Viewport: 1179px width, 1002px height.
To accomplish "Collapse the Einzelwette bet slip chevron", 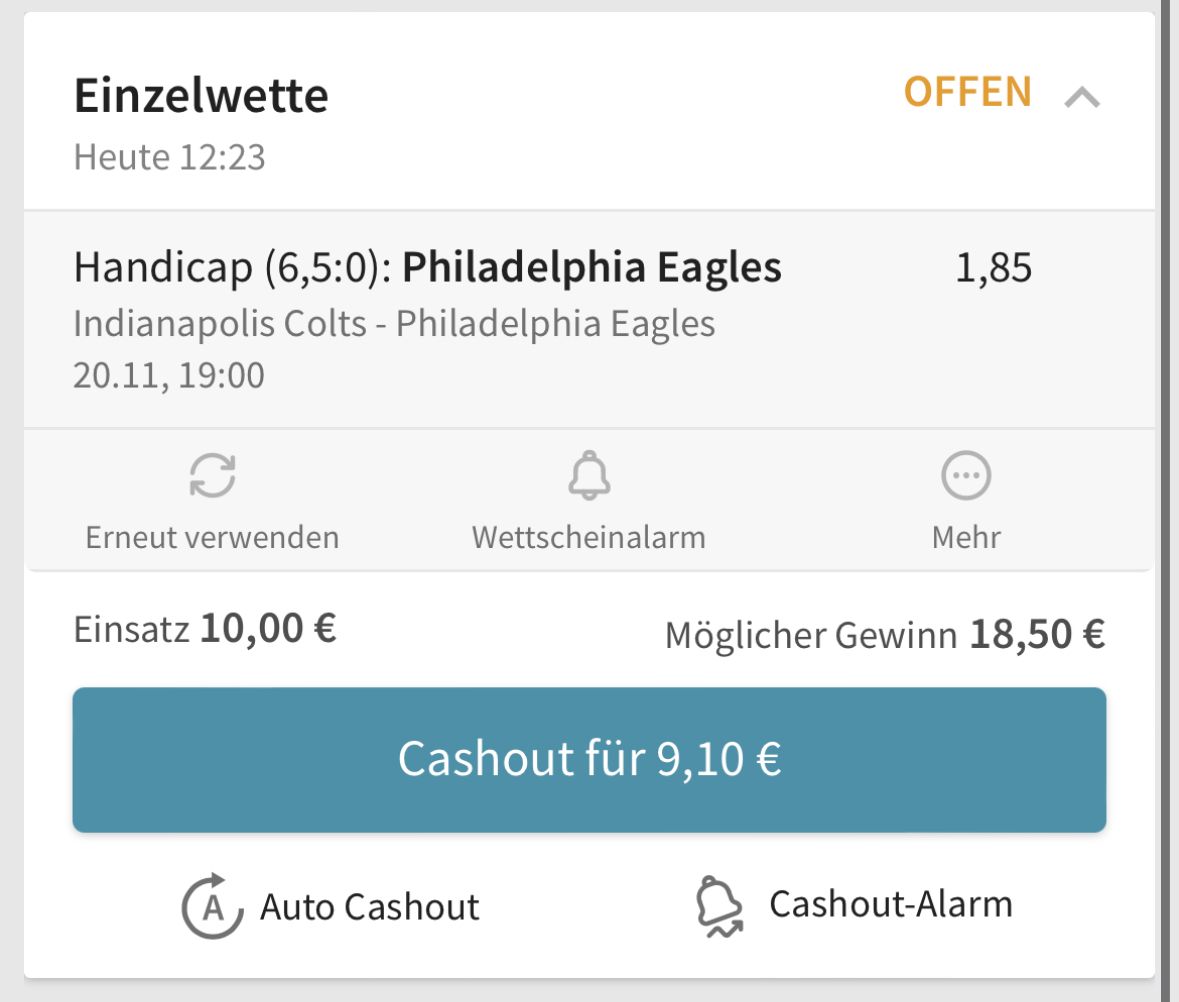I will tap(1082, 98).
